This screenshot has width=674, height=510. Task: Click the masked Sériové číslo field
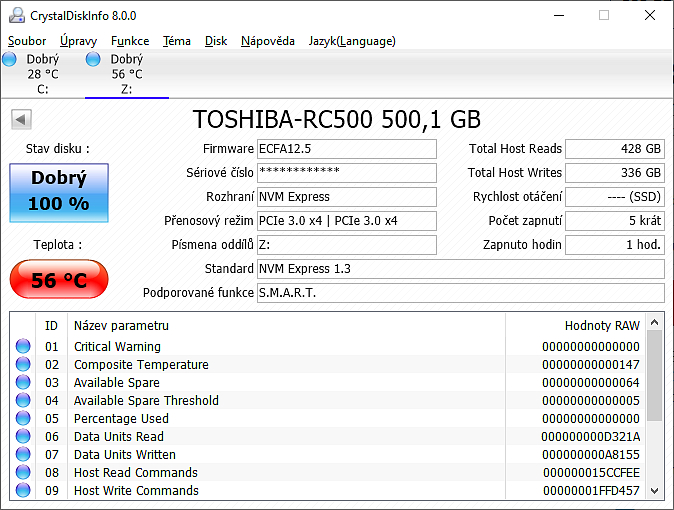[x=347, y=173]
